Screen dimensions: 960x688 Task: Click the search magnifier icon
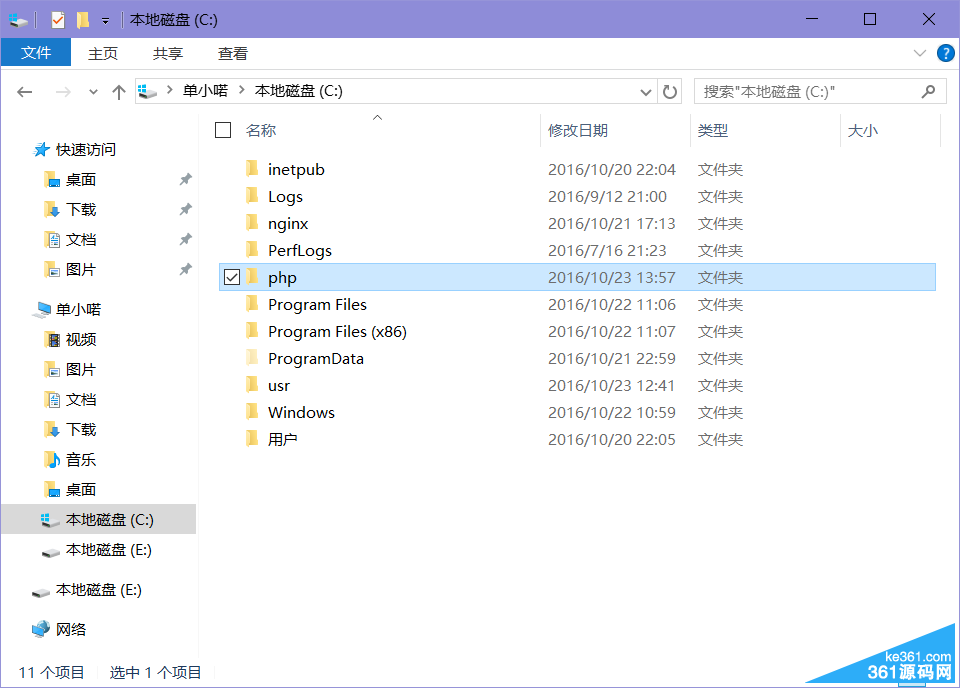928,92
